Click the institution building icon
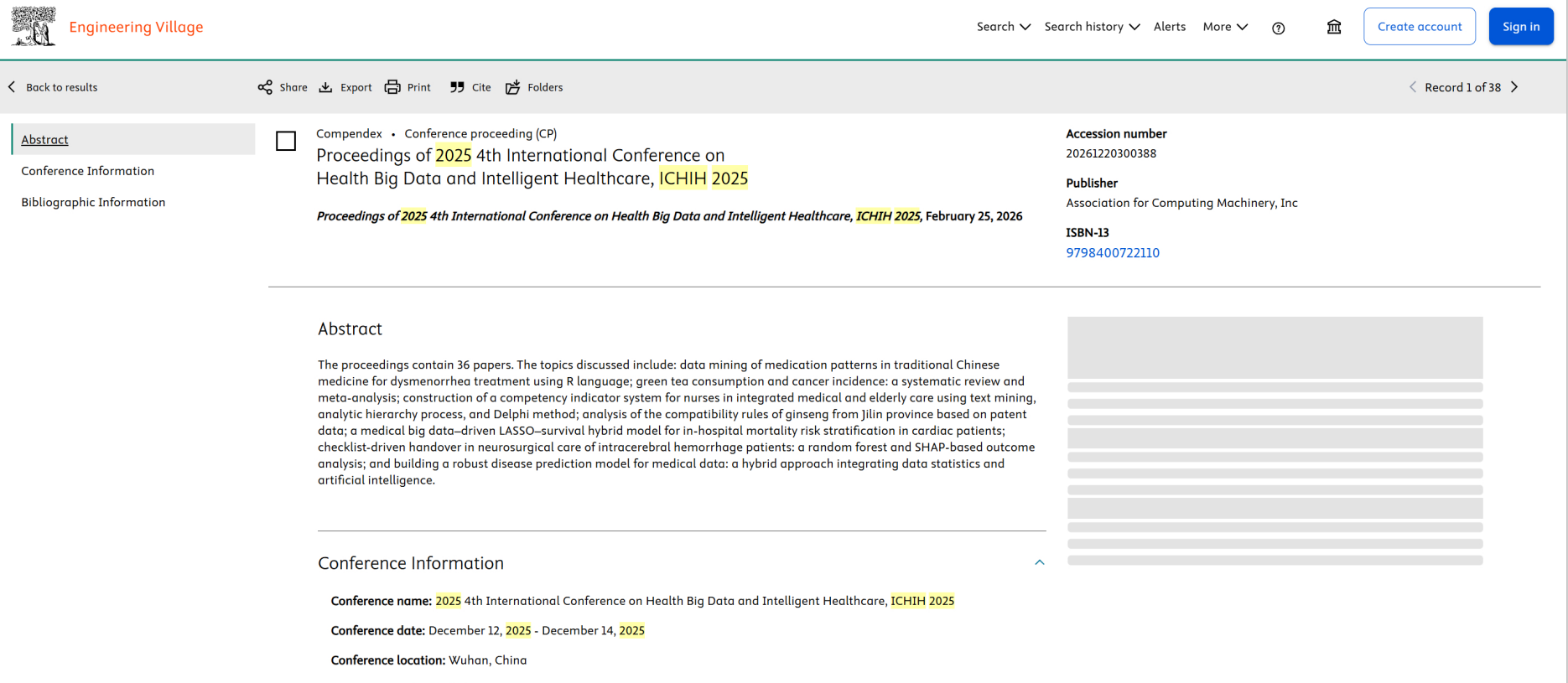 click(x=1334, y=27)
